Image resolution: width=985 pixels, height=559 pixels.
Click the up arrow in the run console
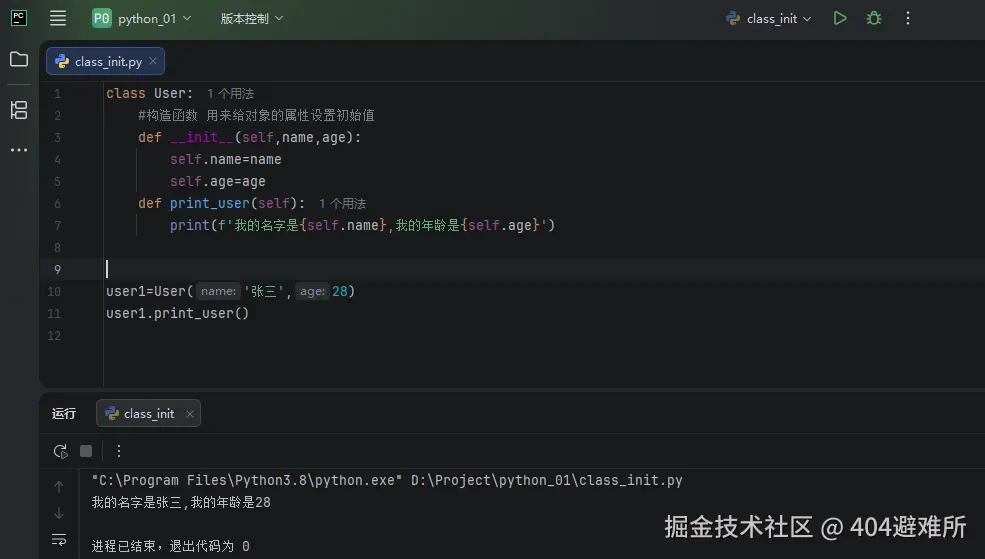[x=59, y=487]
